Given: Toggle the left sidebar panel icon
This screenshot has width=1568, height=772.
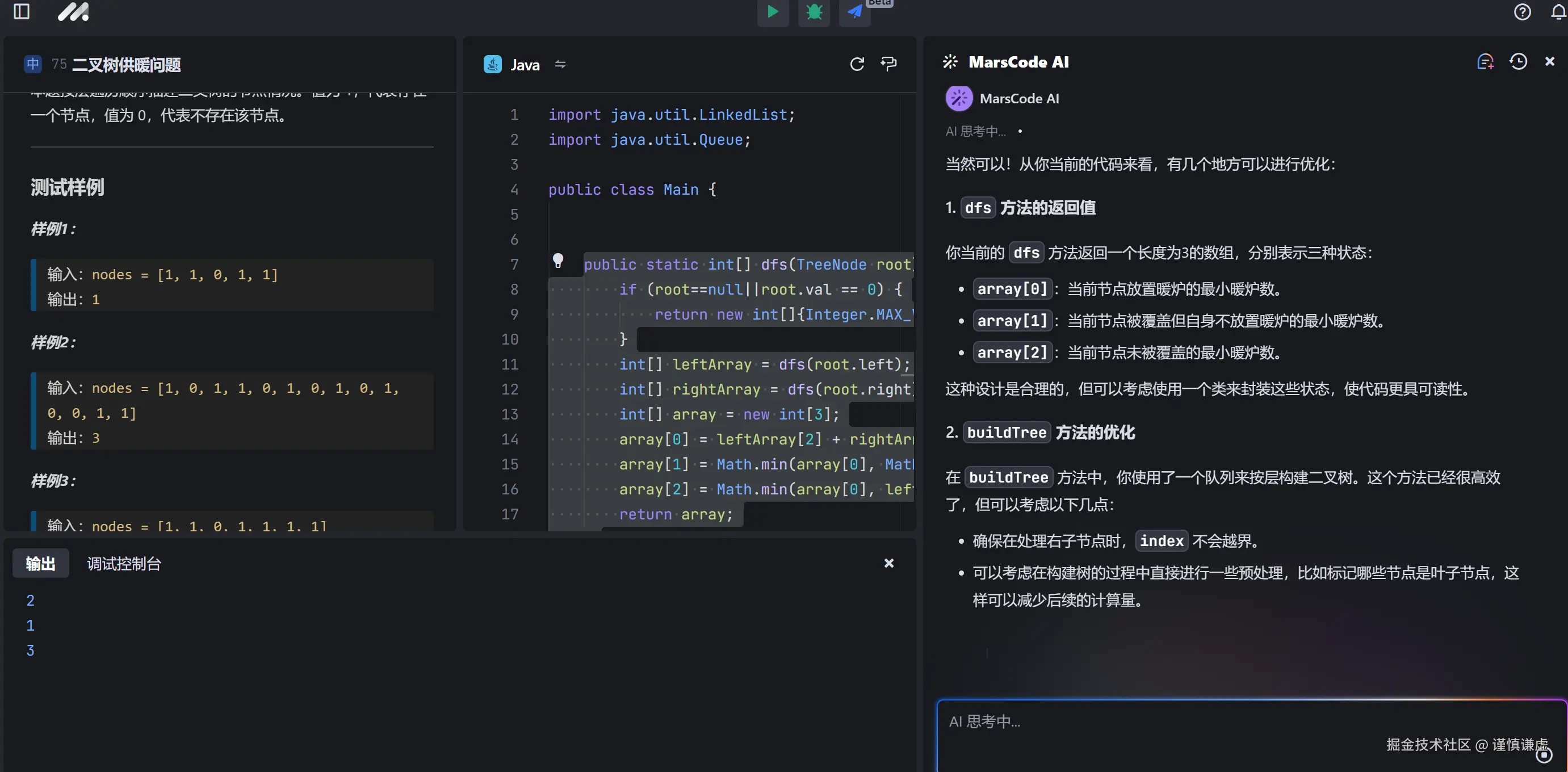Looking at the screenshot, I should point(22,11).
